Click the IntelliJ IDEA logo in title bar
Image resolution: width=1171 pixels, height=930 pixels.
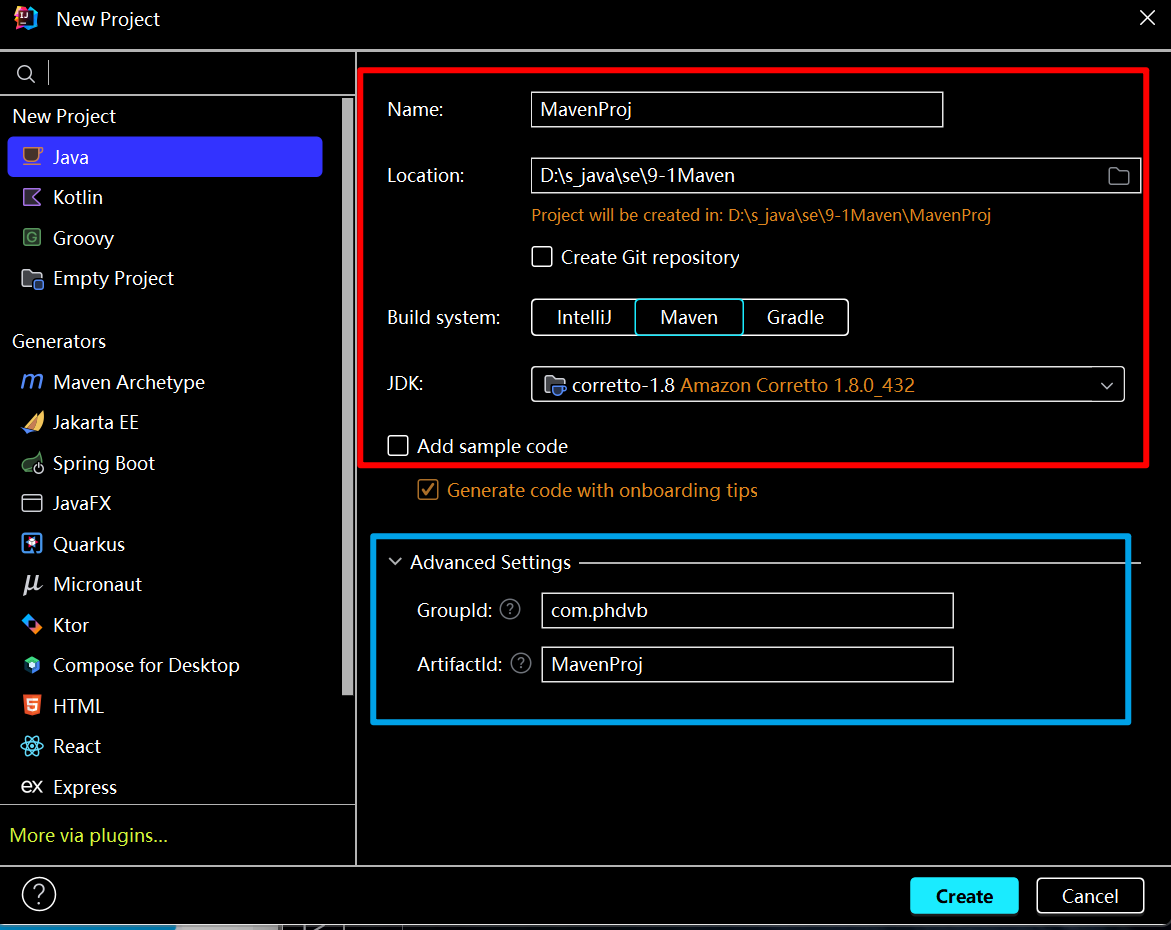click(x=26, y=18)
